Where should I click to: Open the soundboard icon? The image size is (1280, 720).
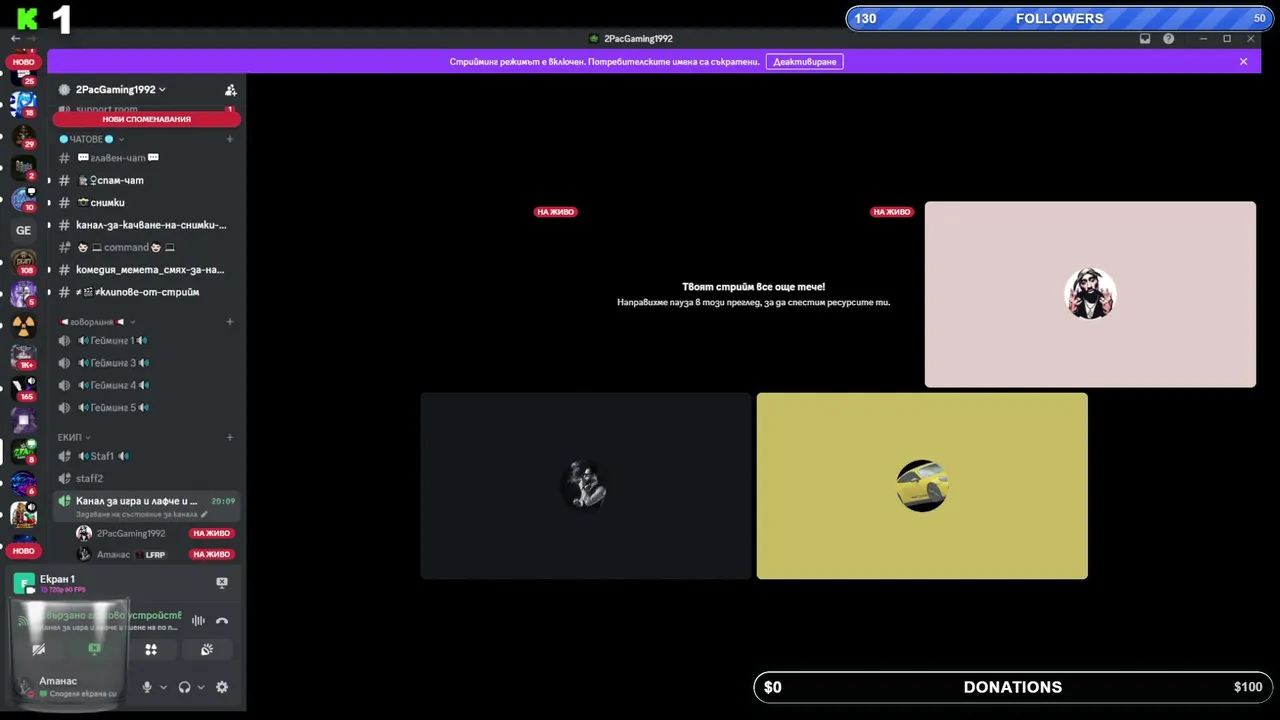point(207,649)
